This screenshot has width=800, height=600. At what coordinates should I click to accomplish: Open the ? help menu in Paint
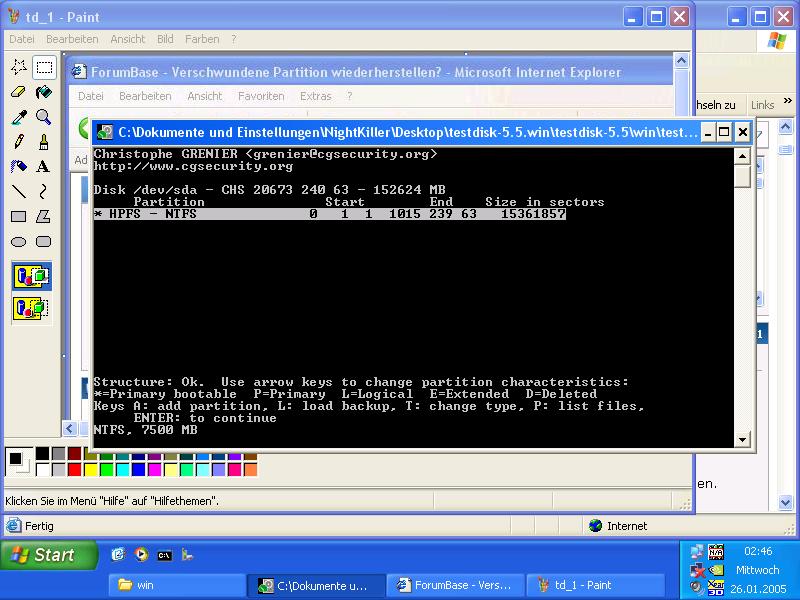pos(234,39)
